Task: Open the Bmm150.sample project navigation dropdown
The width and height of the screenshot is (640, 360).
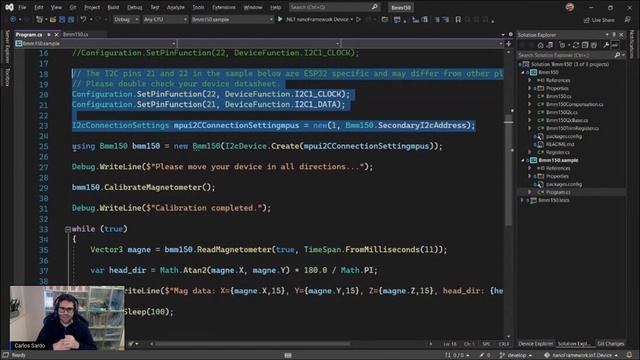Action: pos(96,43)
